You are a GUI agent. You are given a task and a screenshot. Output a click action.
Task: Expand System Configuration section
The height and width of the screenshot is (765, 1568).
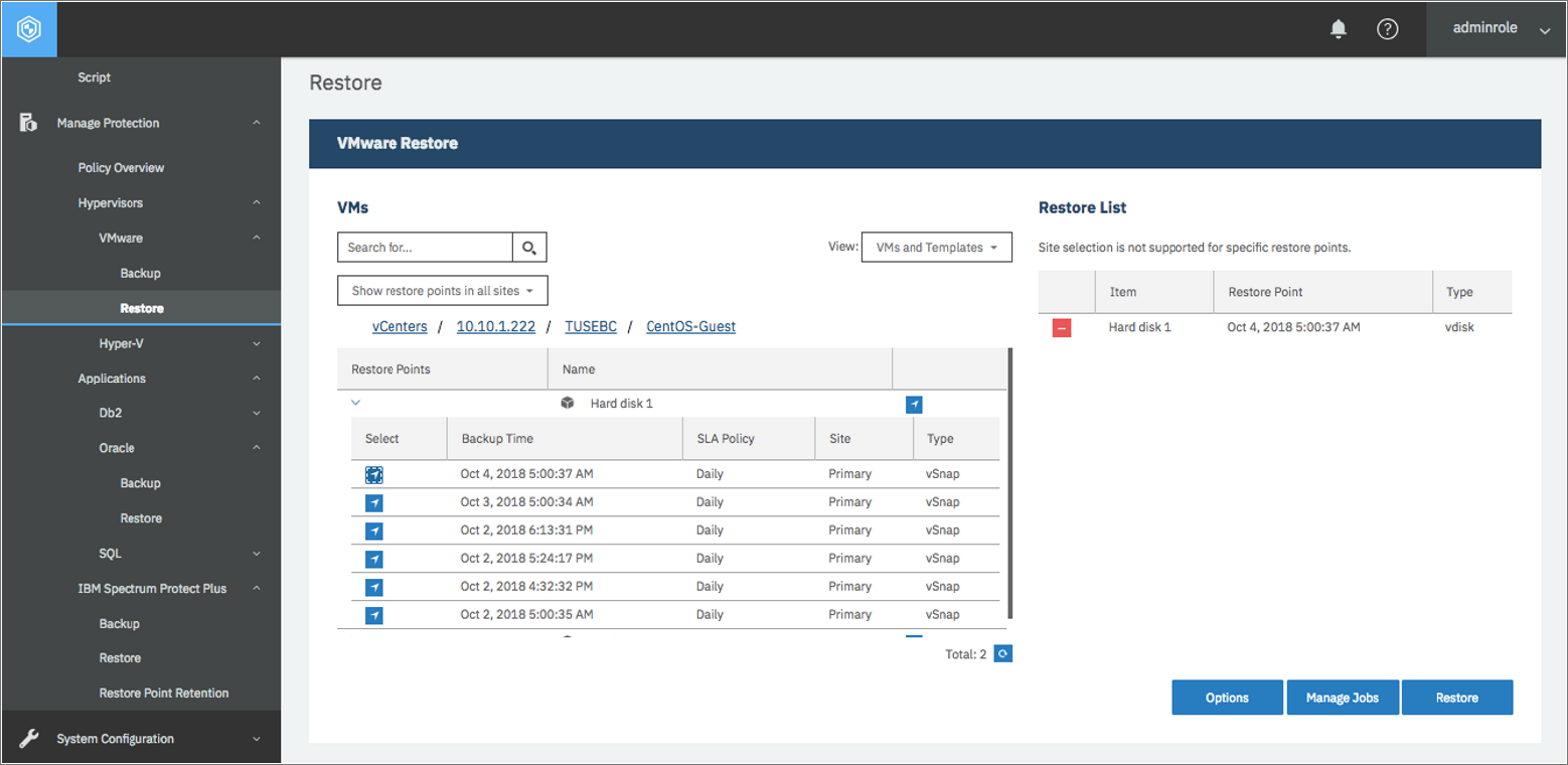point(256,739)
